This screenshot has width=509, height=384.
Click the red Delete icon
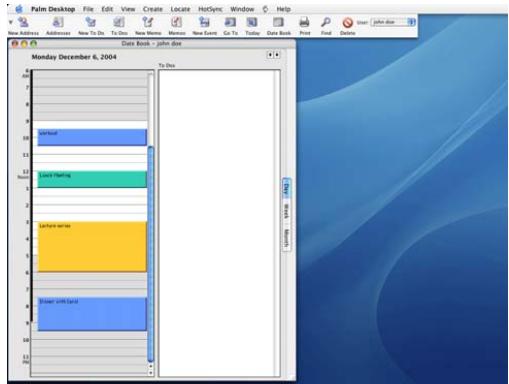click(348, 23)
